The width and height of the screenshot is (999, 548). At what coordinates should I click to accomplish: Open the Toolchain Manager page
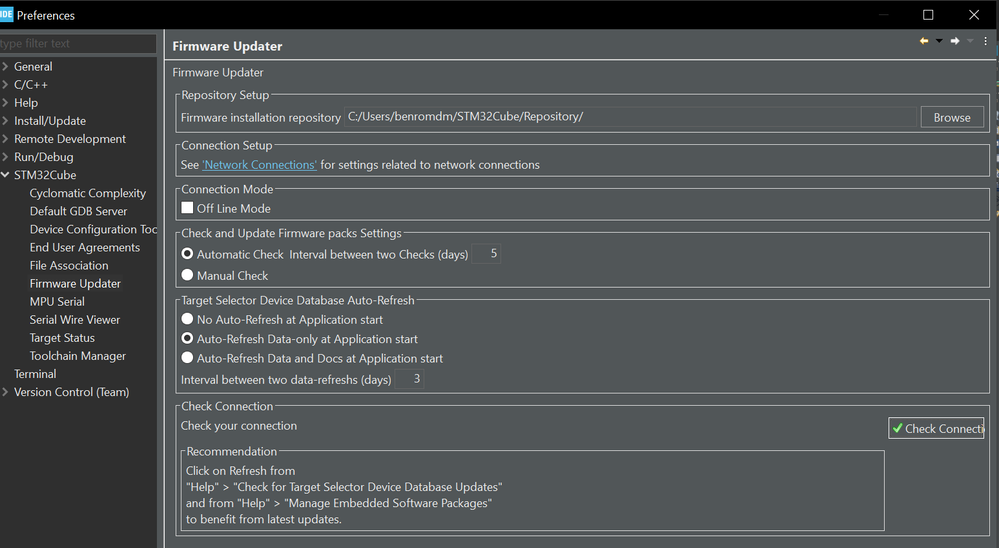(x=78, y=356)
